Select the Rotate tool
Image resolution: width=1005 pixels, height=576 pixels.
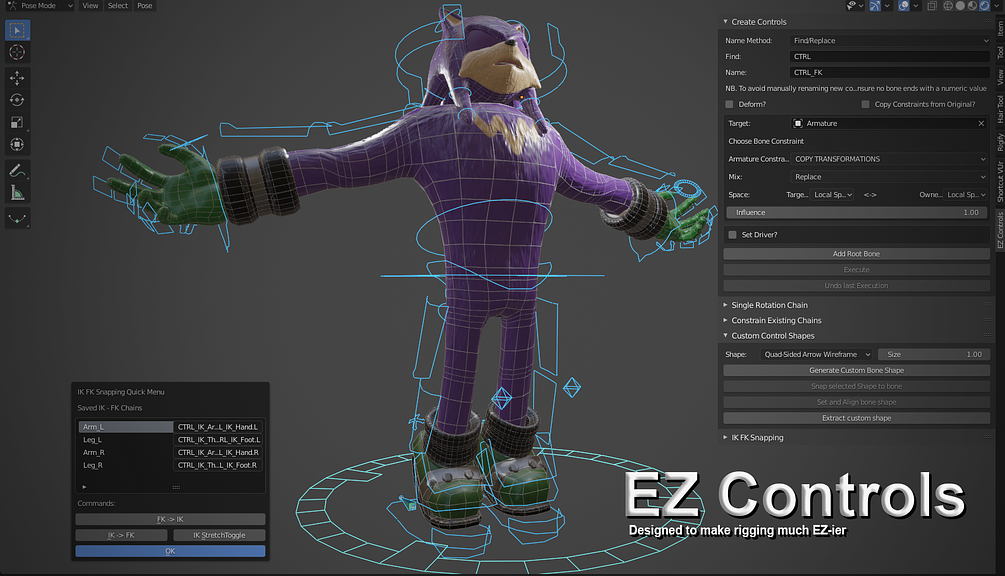(17, 100)
